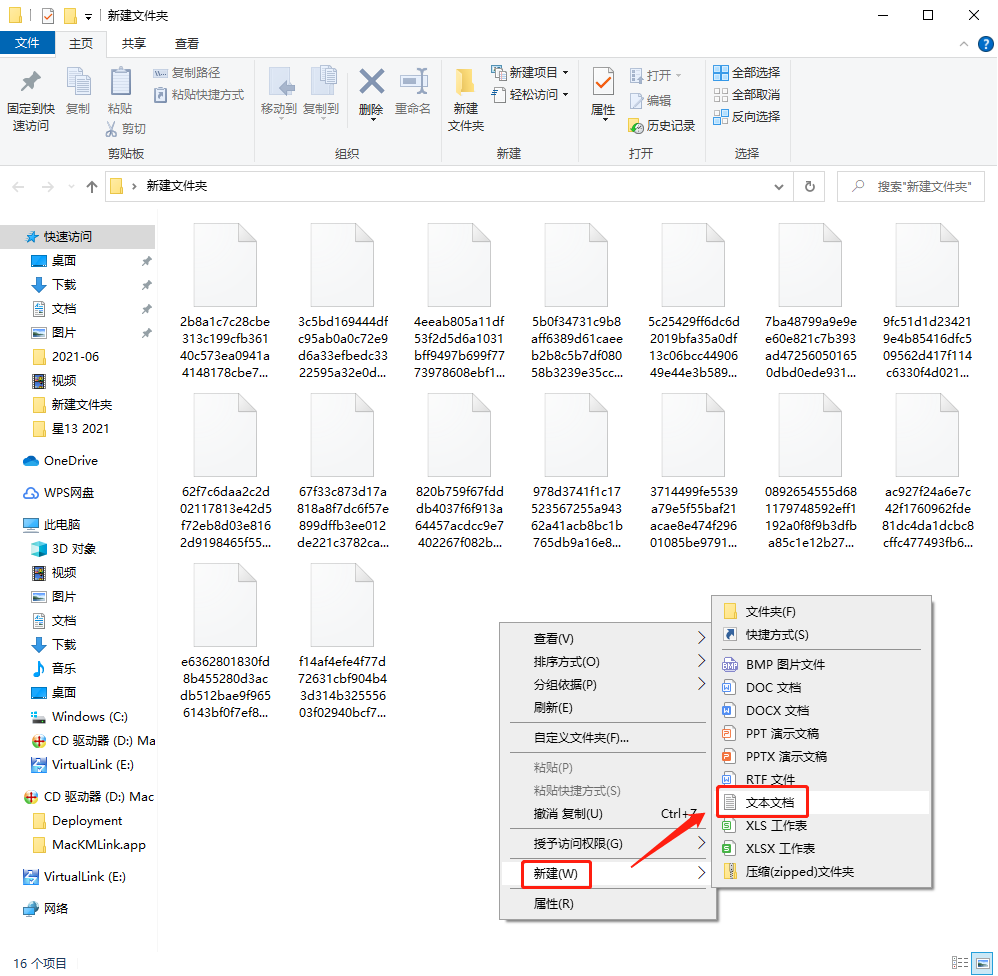Go up one folder level arrow

[x=92, y=187]
